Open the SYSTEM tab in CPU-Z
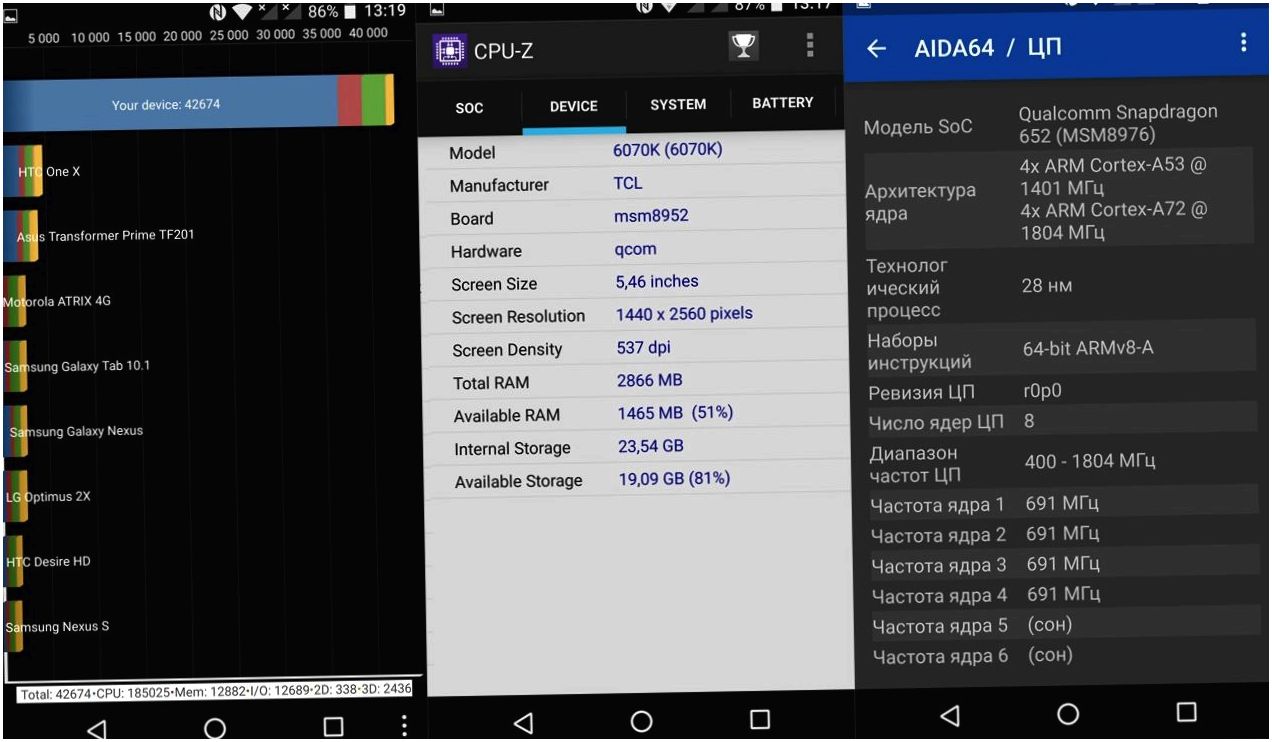Viewport: 1272px width, 742px height. pyautogui.click(x=678, y=104)
